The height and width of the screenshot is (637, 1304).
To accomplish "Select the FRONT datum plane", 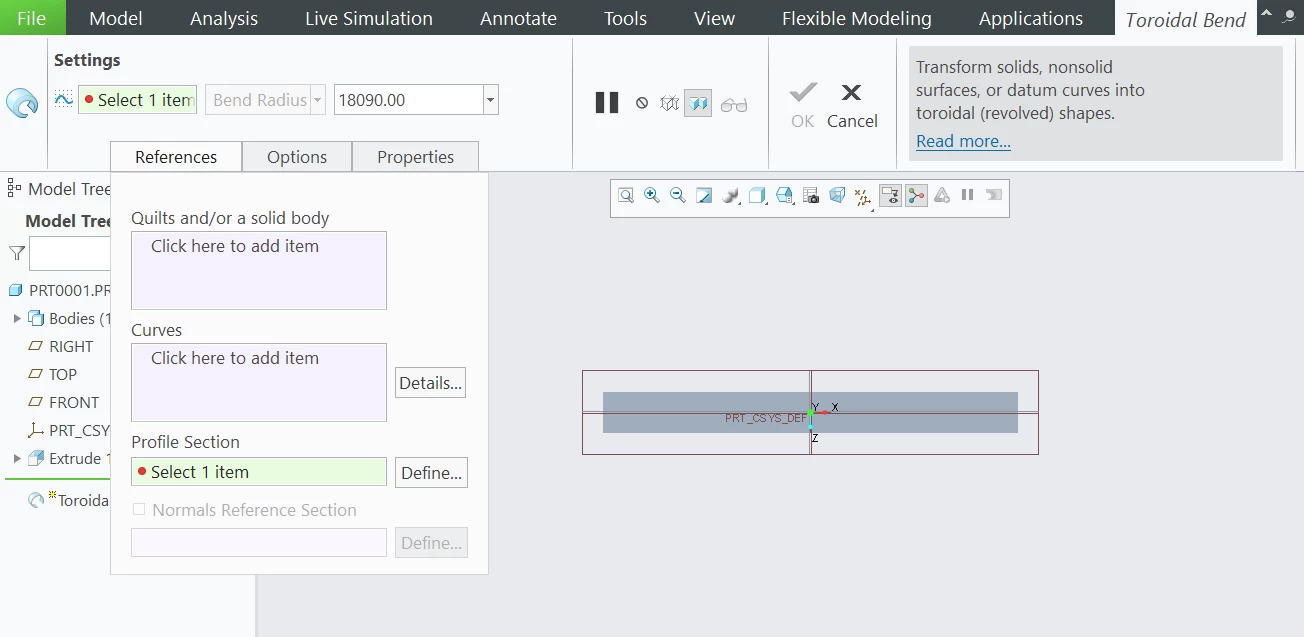I will (x=74, y=403).
